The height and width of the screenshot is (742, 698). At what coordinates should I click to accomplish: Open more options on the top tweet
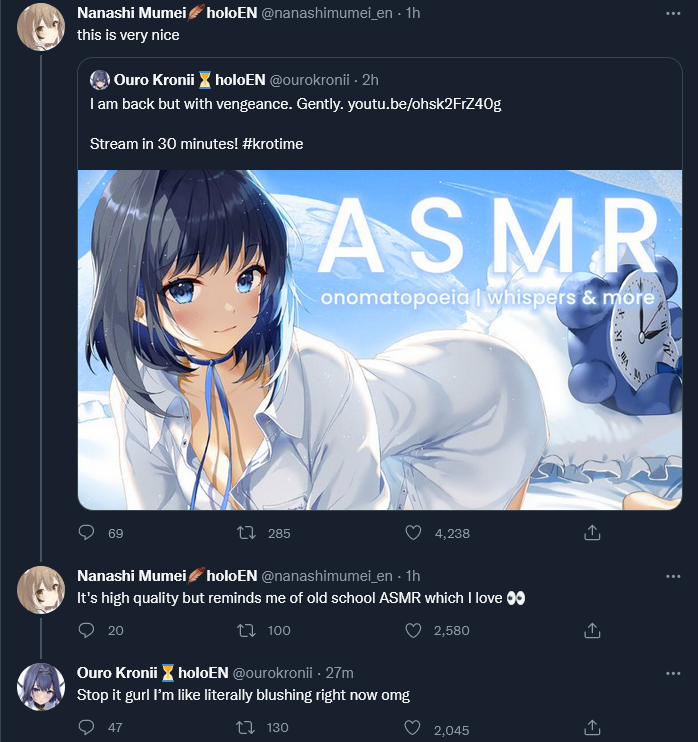click(673, 13)
